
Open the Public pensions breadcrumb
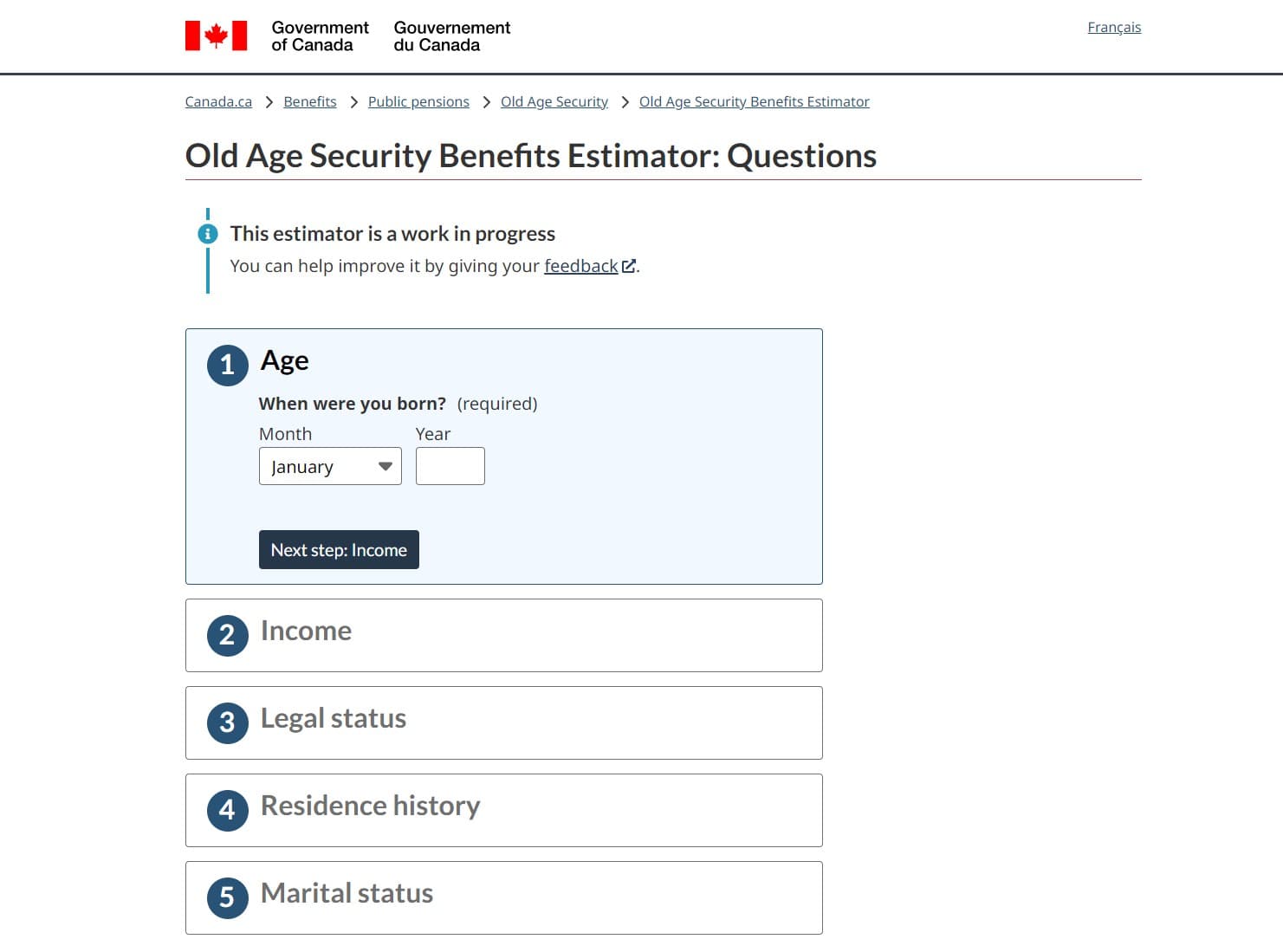[418, 101]
